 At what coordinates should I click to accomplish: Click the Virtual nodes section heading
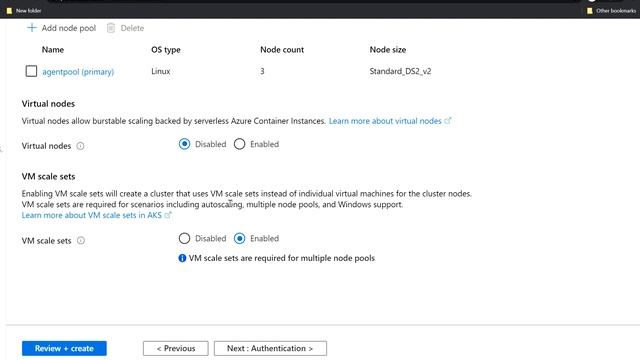pyautogui.click(x=48, y=104)
